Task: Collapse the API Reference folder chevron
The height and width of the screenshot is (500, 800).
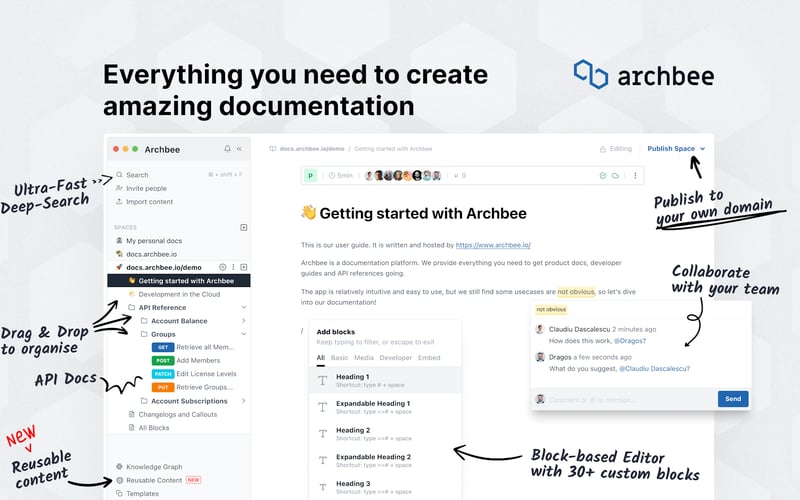Action: [x=243, y=307]
